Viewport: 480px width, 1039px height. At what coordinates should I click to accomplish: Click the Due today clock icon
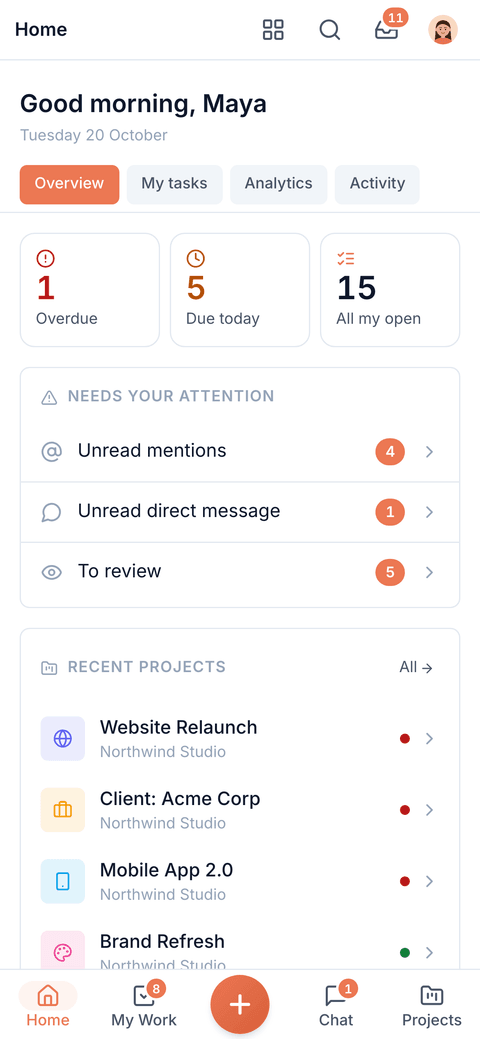click(x=196, y=258)
